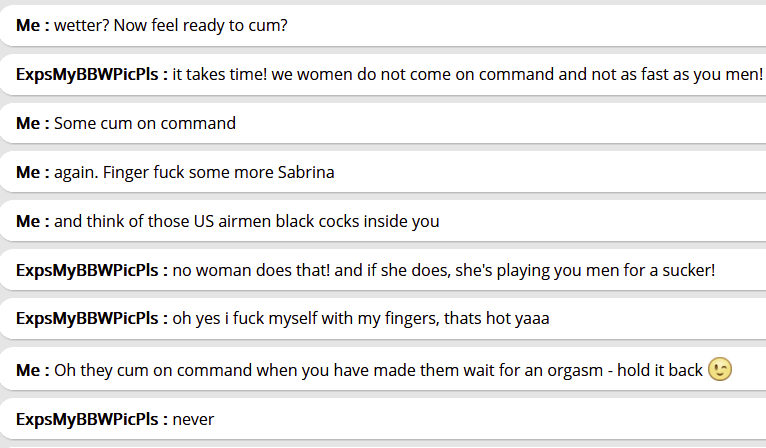Select the "never" message bubble

pyautogui.click(x=194, y=419)
